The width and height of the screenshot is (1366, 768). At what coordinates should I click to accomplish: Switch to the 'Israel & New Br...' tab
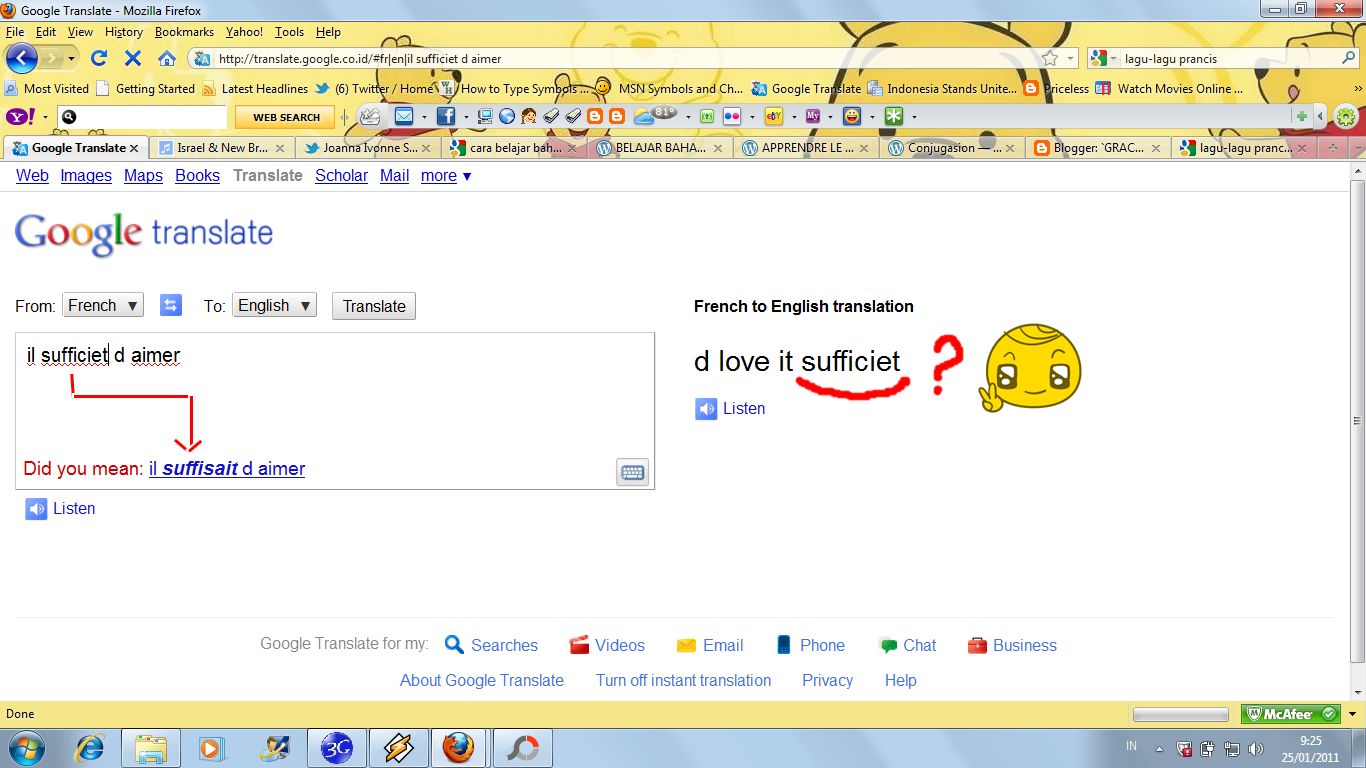pyautogui.click(x=222, y=148)
